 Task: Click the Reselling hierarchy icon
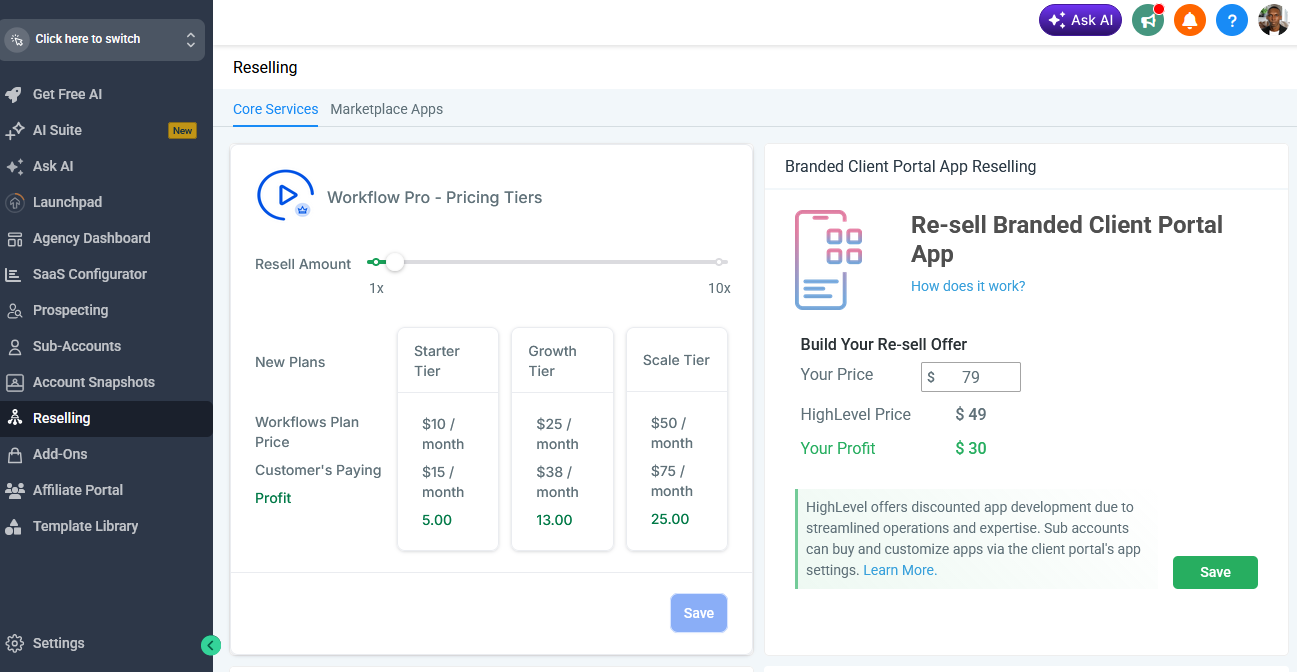tap(14, 418)
